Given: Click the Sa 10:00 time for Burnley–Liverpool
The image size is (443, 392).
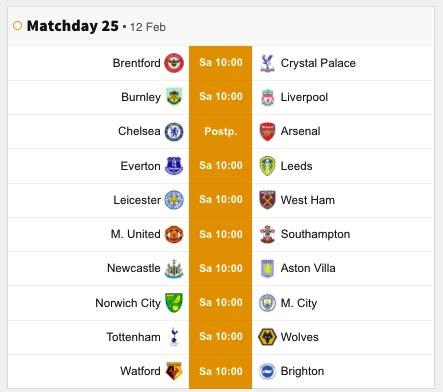Looking at the screenshot, I should click(x=221, y=97).
